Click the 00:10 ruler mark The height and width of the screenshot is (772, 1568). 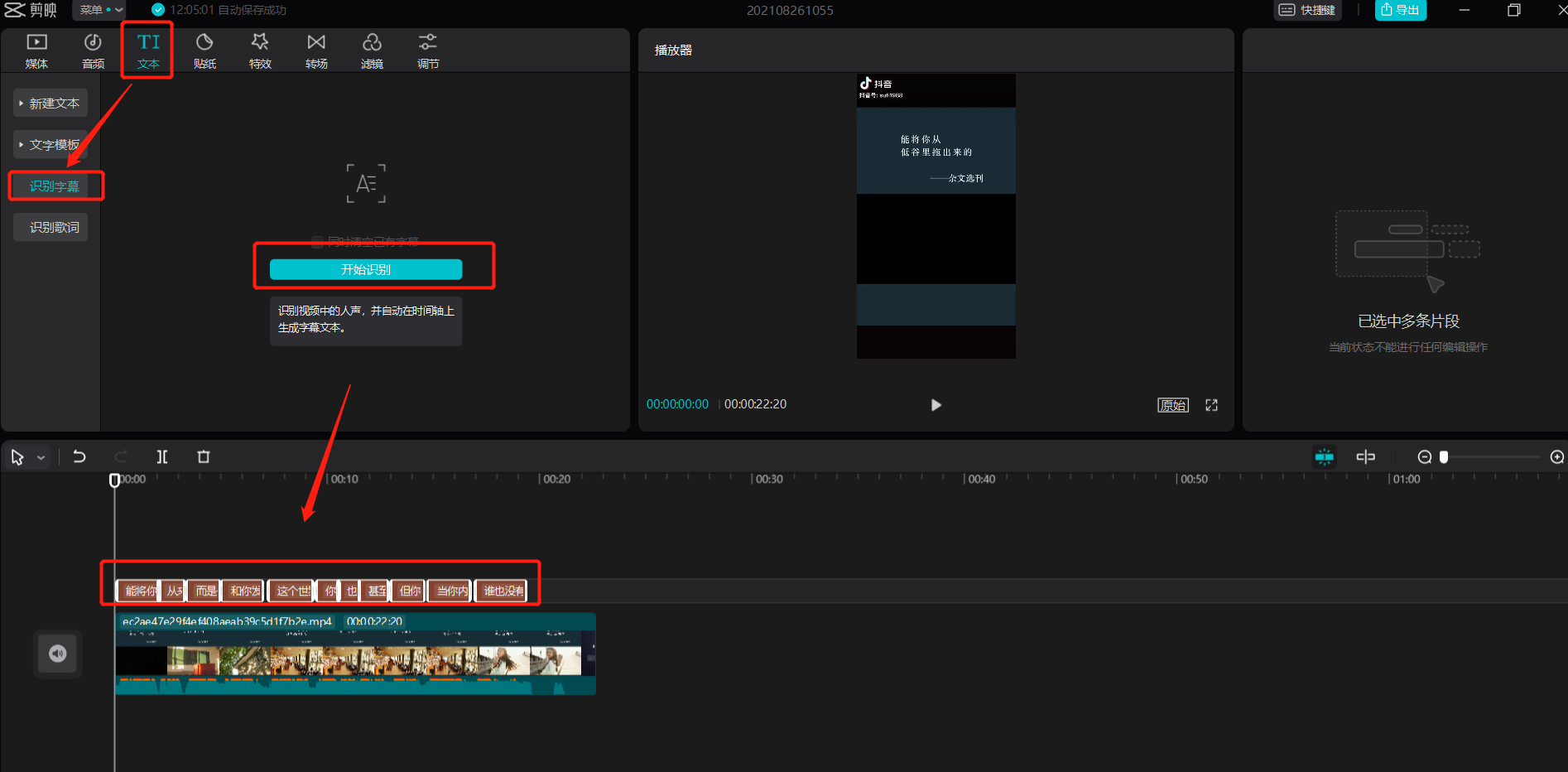click(344, 480)
